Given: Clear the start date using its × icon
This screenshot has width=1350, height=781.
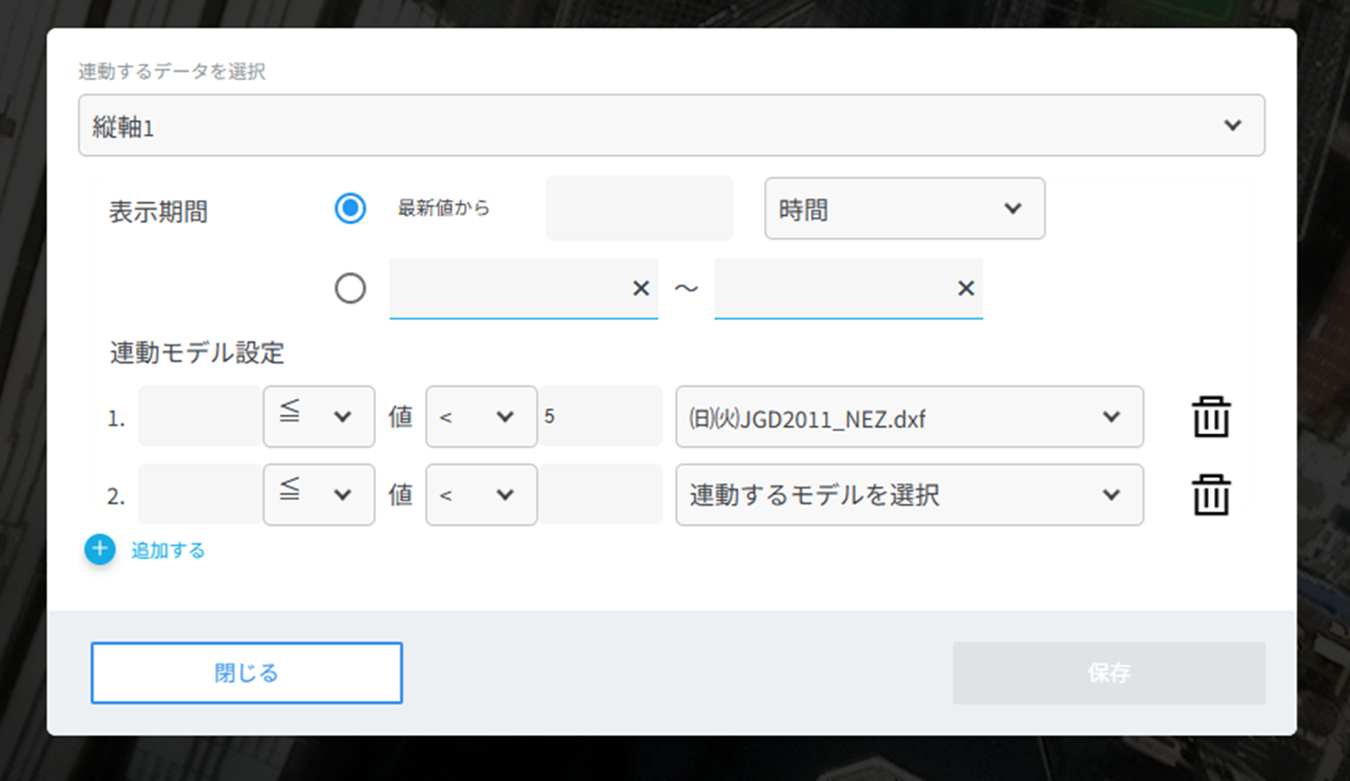Looking at the screenshot, I should tap(641, 288).
